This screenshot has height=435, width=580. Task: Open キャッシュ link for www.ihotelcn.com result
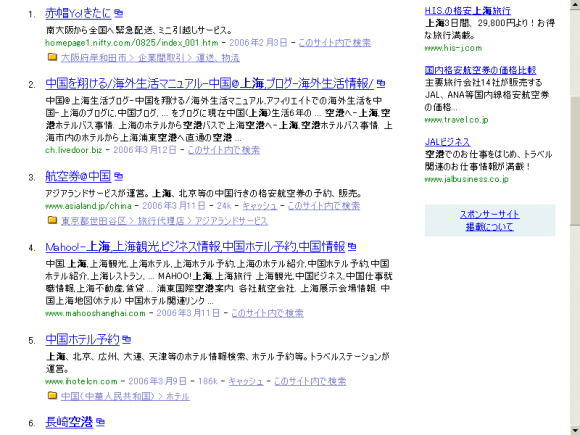tap(246, 381)
